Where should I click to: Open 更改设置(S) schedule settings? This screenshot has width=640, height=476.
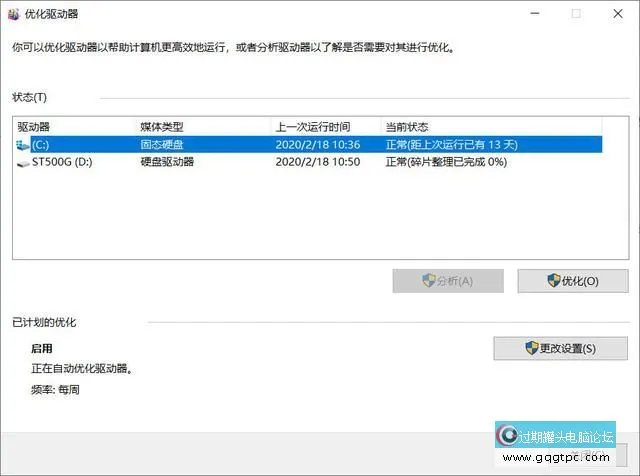click(560, 348)
